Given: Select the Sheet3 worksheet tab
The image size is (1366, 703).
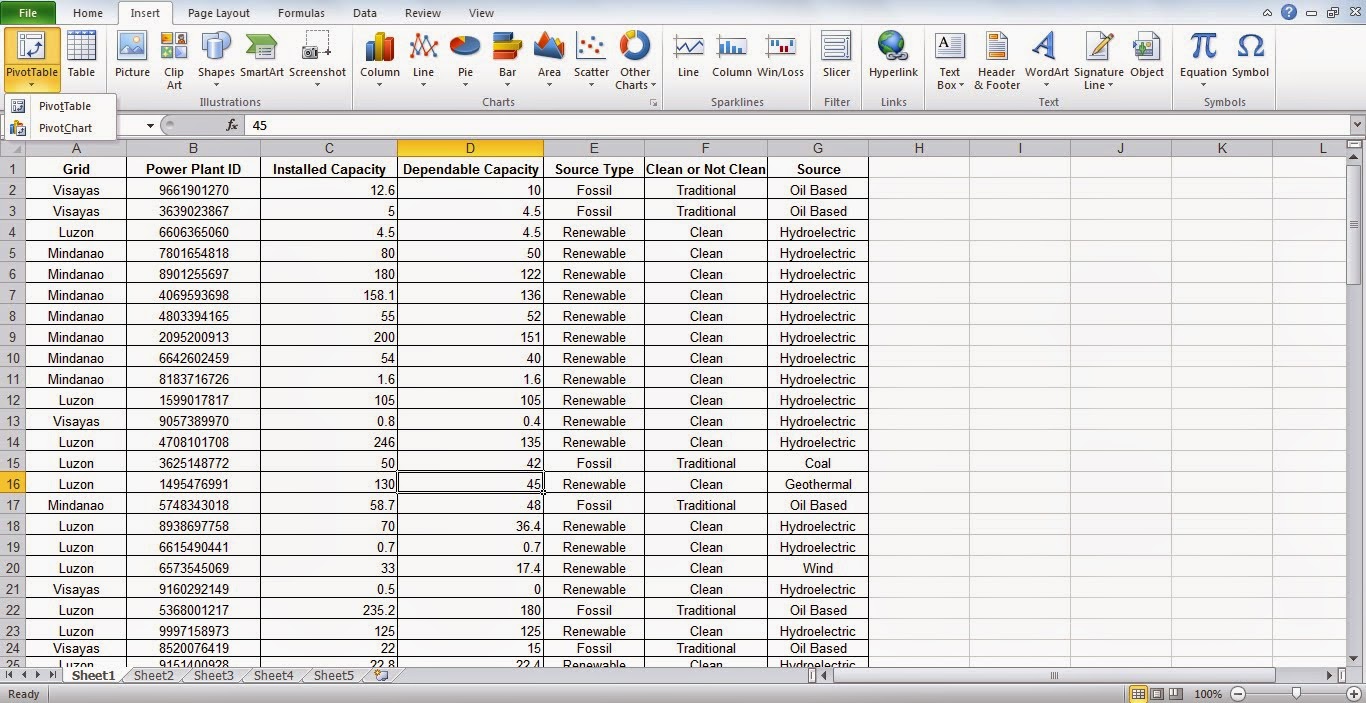Looking at the screenshot, I should click(x=212, y=675).
